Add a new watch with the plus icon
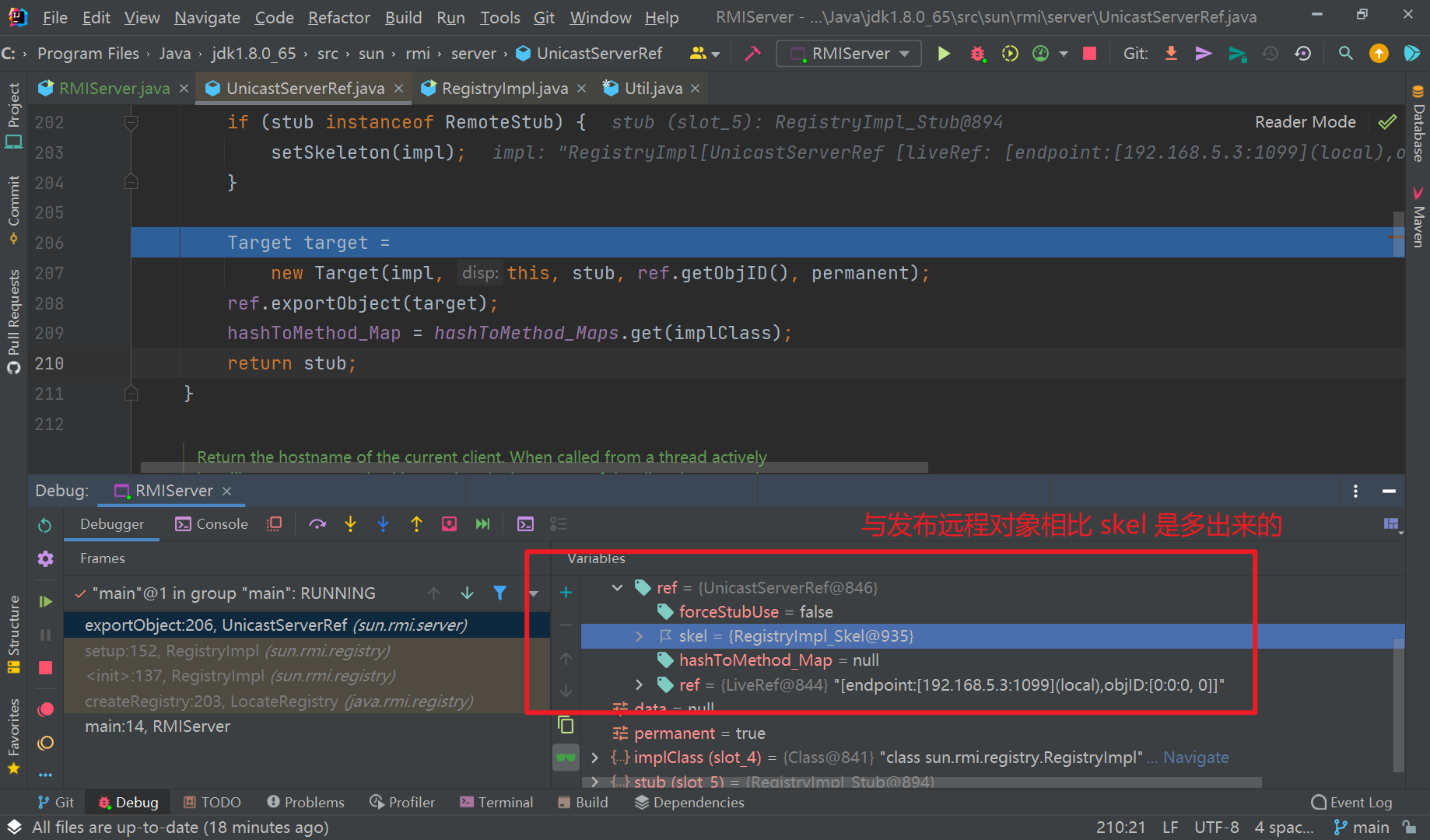This screenshot has height=840, width=1430. click(566, 592)
